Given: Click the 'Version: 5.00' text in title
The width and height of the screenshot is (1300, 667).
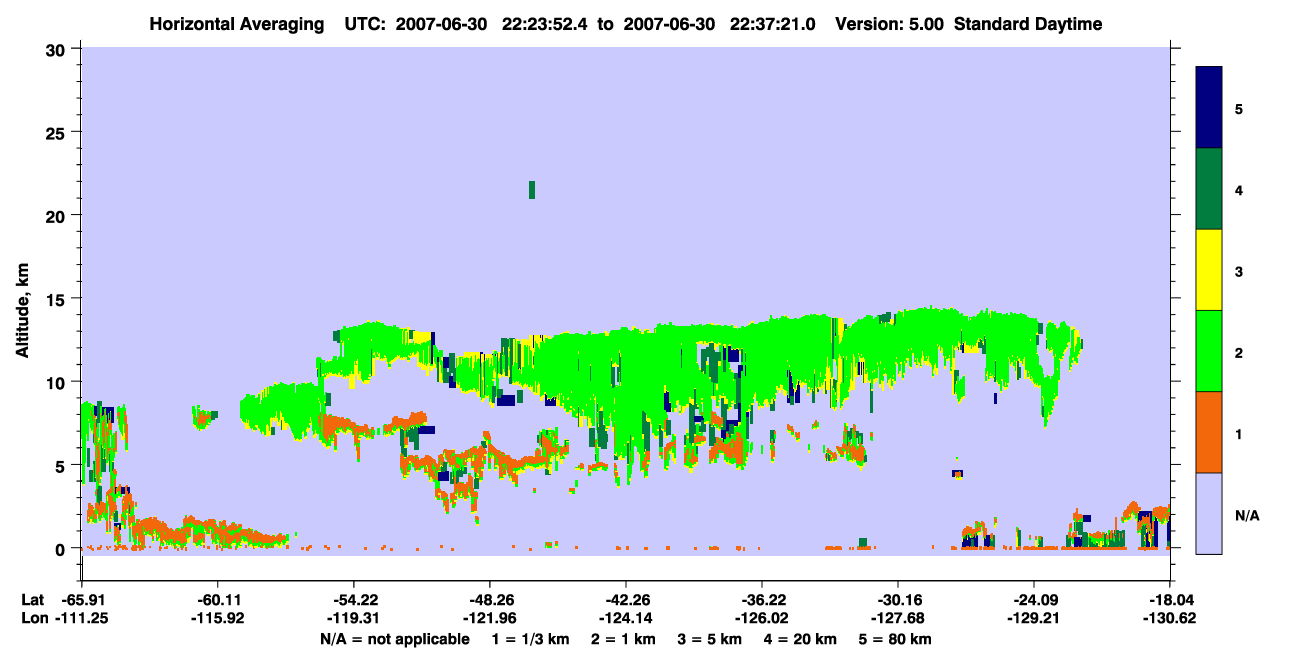Looking at the screenshot, I should click(x=891, y=24).
